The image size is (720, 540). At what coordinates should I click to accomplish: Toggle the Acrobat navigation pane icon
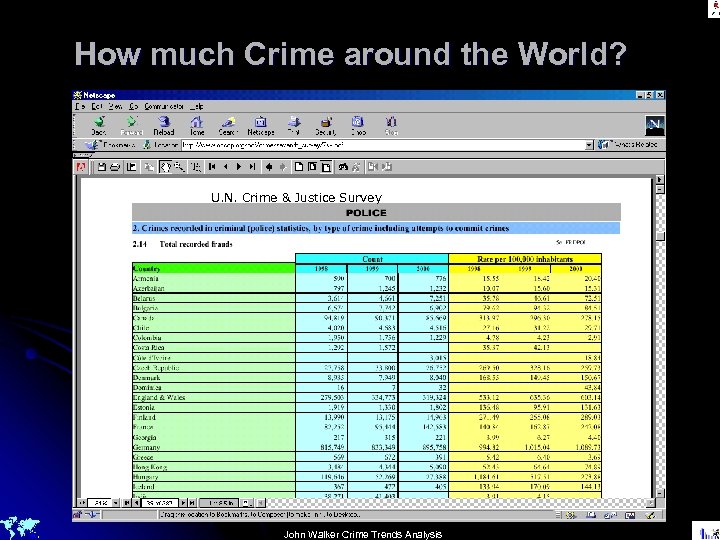pos(131,167)
